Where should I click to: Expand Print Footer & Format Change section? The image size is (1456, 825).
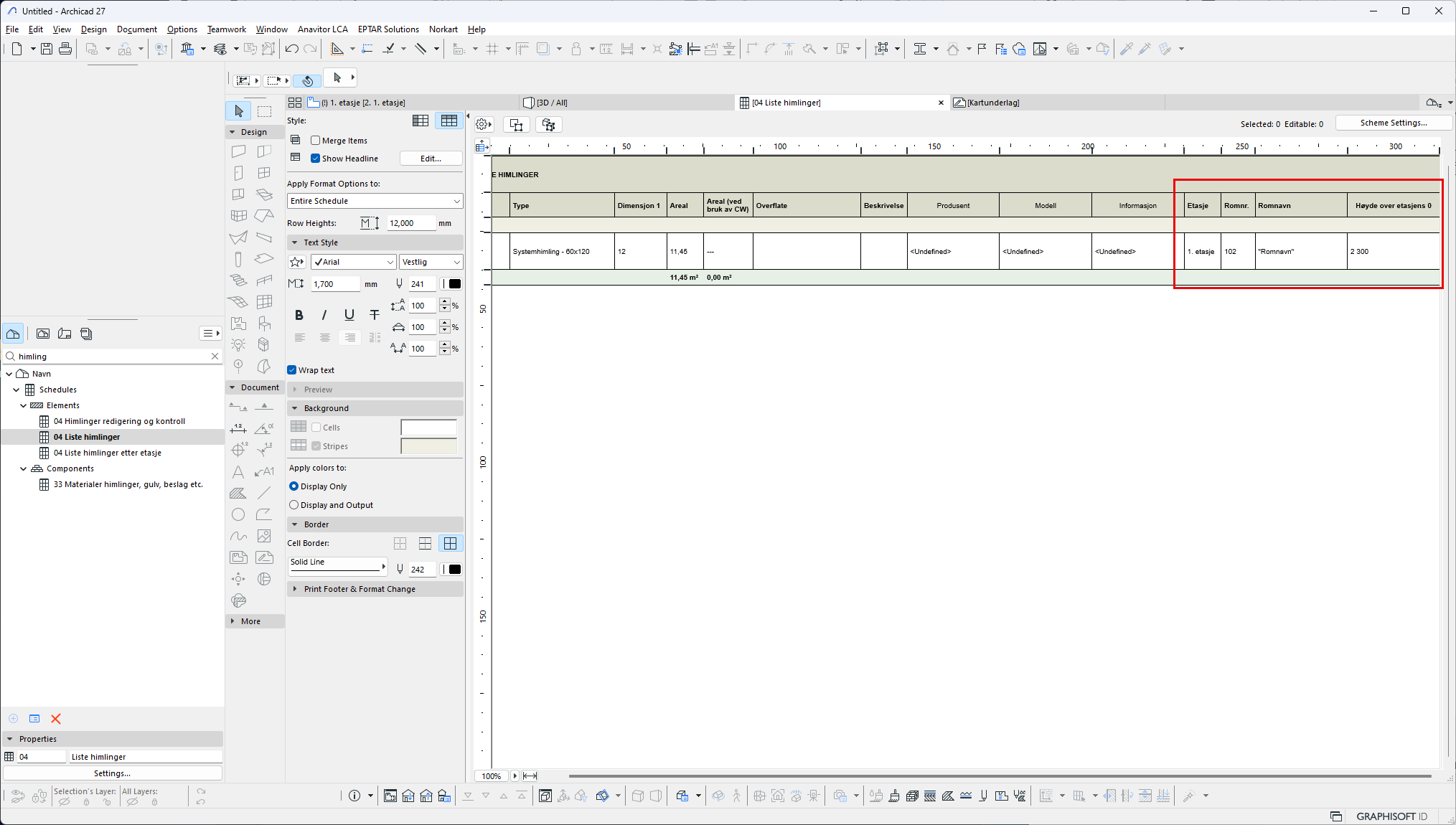360,589
